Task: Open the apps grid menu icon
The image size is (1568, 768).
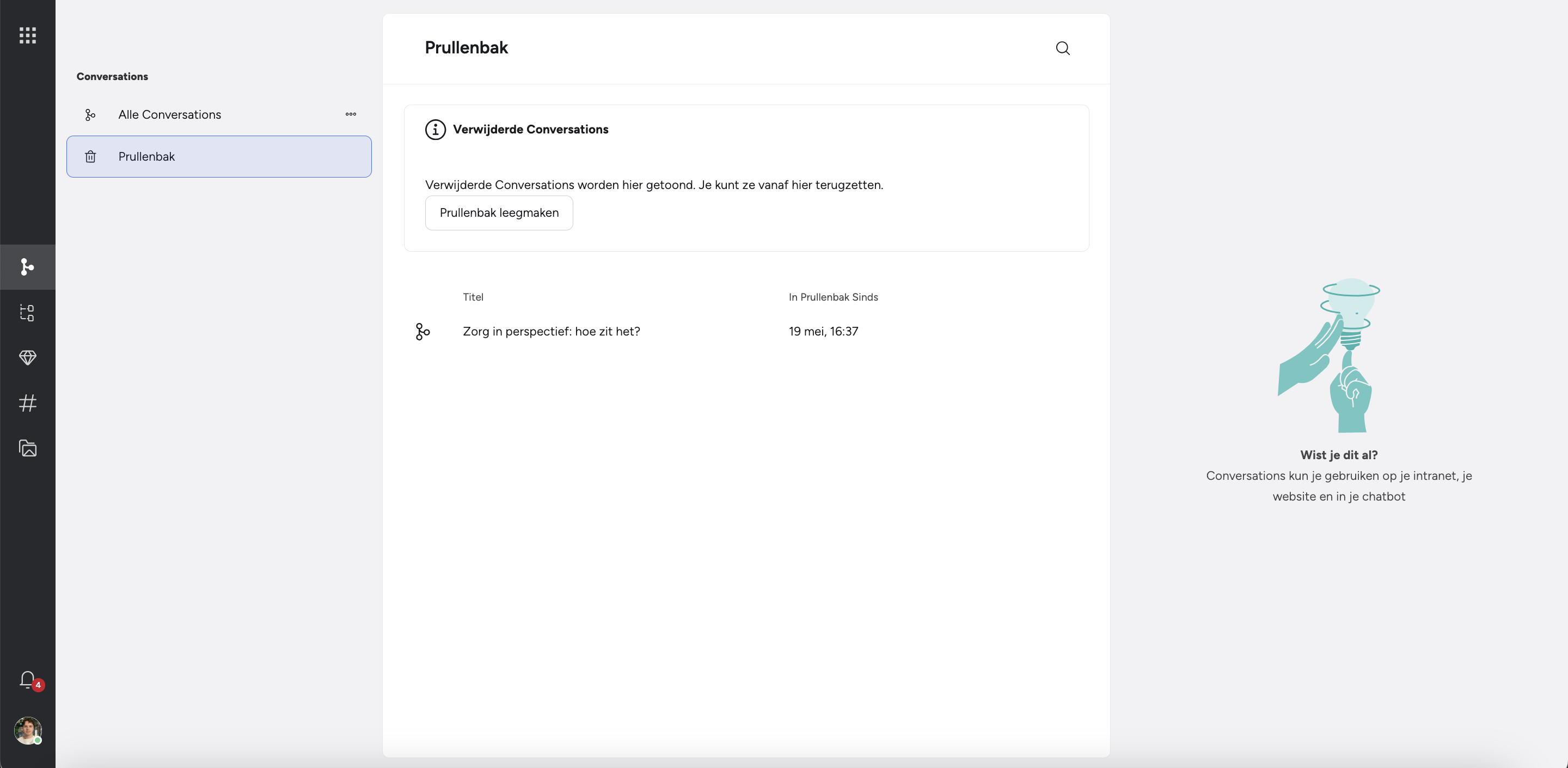Action: [27, 35]
